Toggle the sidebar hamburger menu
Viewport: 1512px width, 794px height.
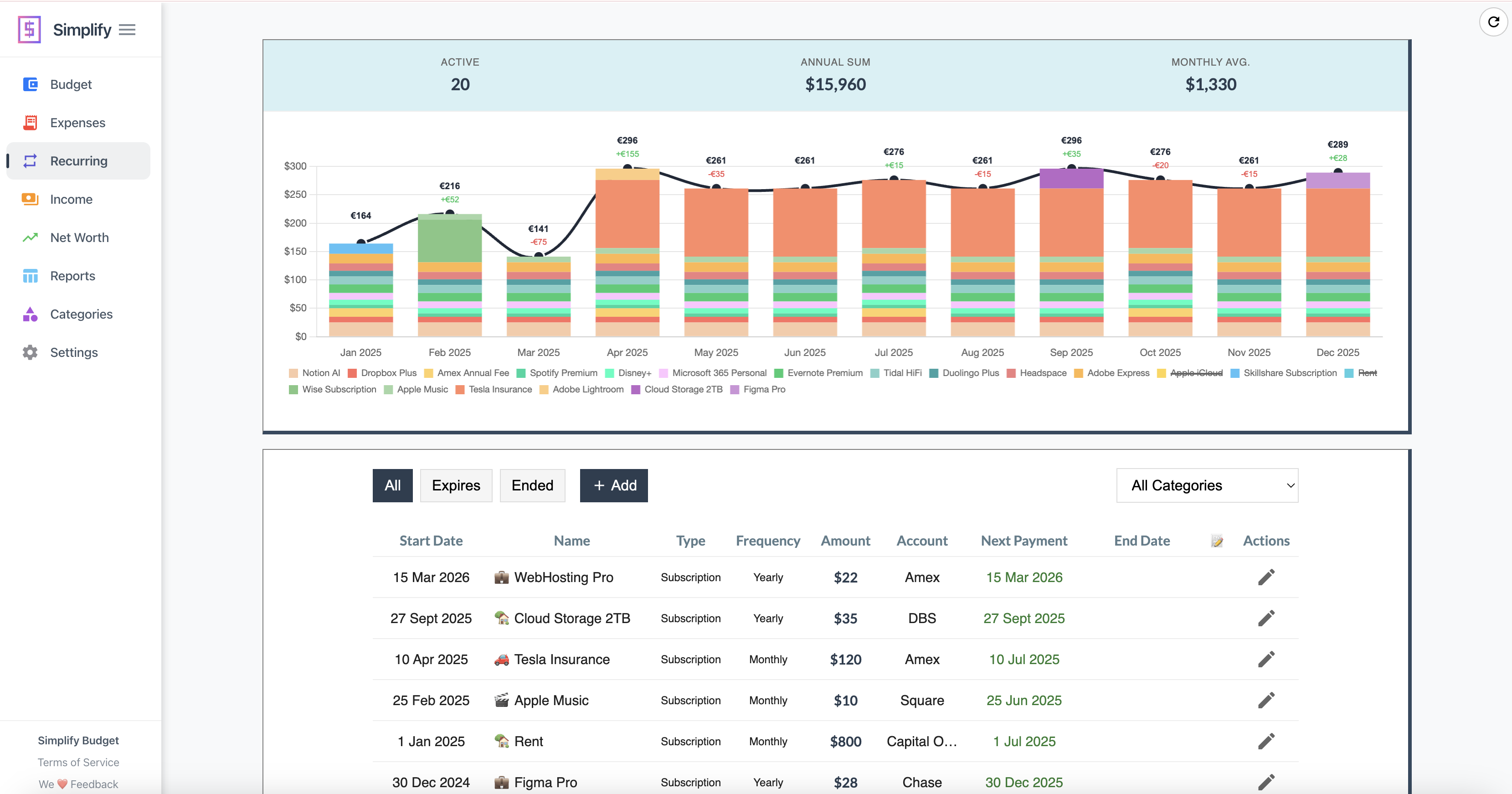[128, 29]
